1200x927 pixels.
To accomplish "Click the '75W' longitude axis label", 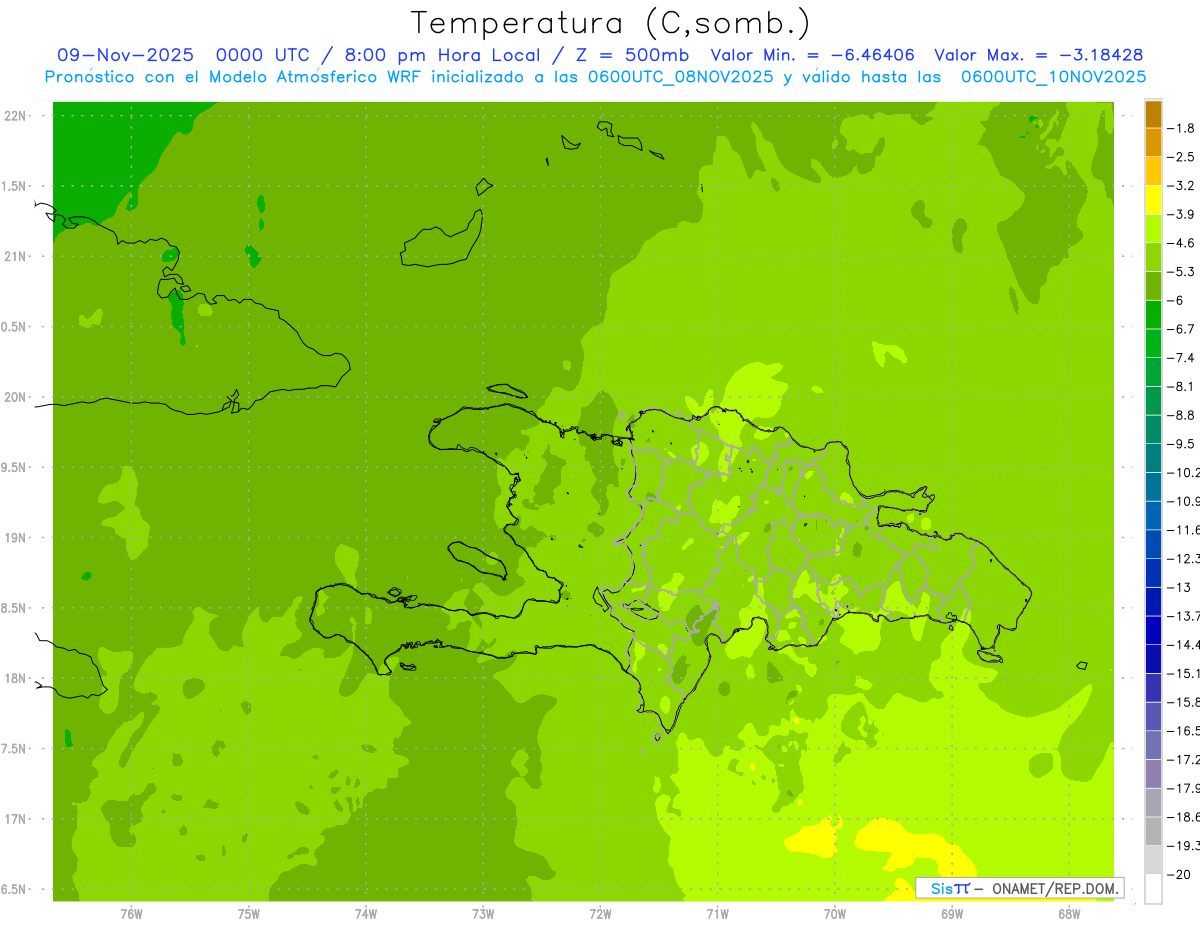I will (249, 913).
